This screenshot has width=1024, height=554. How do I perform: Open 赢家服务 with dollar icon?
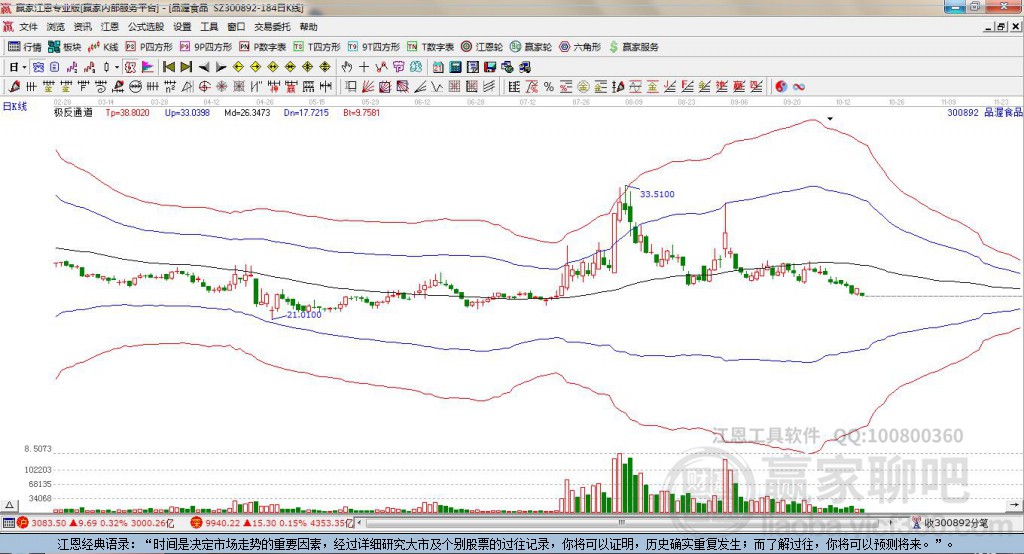tap(633, 47)
